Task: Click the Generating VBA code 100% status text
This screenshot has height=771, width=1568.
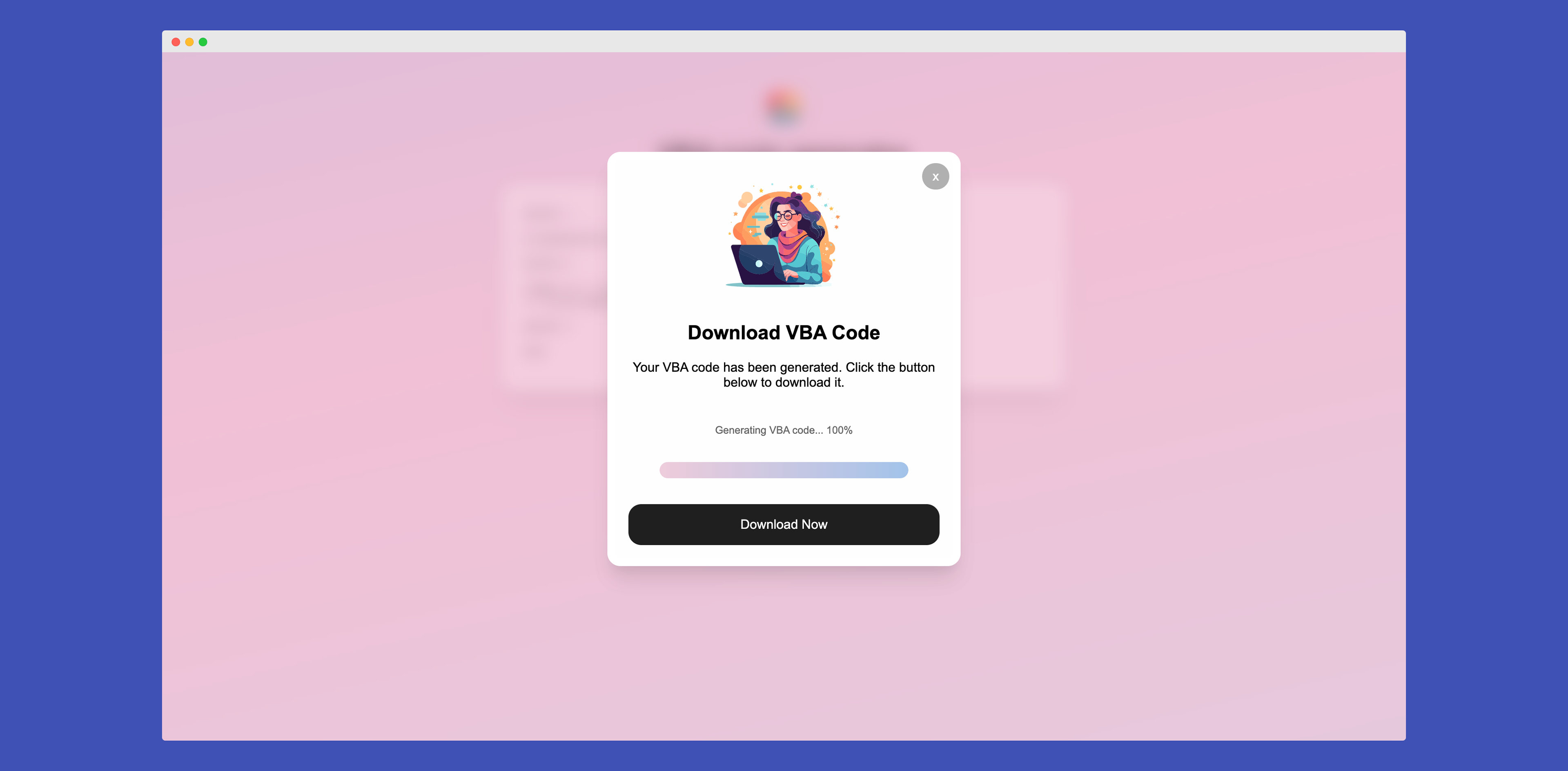Action: 784,430
